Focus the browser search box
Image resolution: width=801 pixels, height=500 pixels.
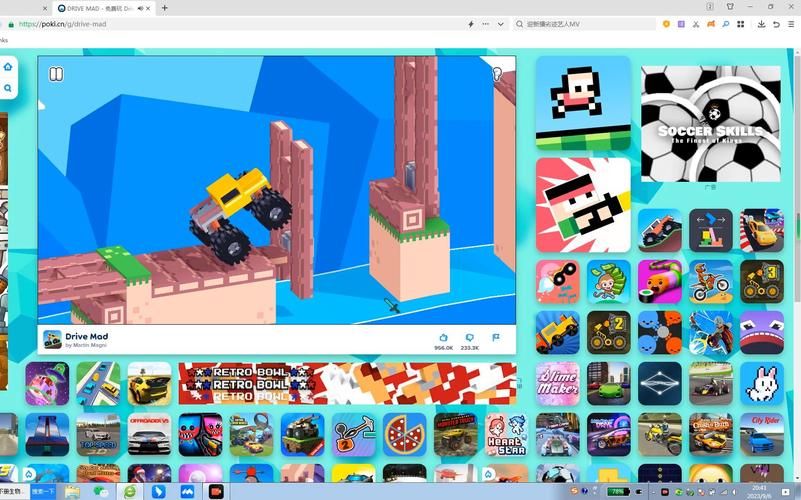click(x=585, y=24)
